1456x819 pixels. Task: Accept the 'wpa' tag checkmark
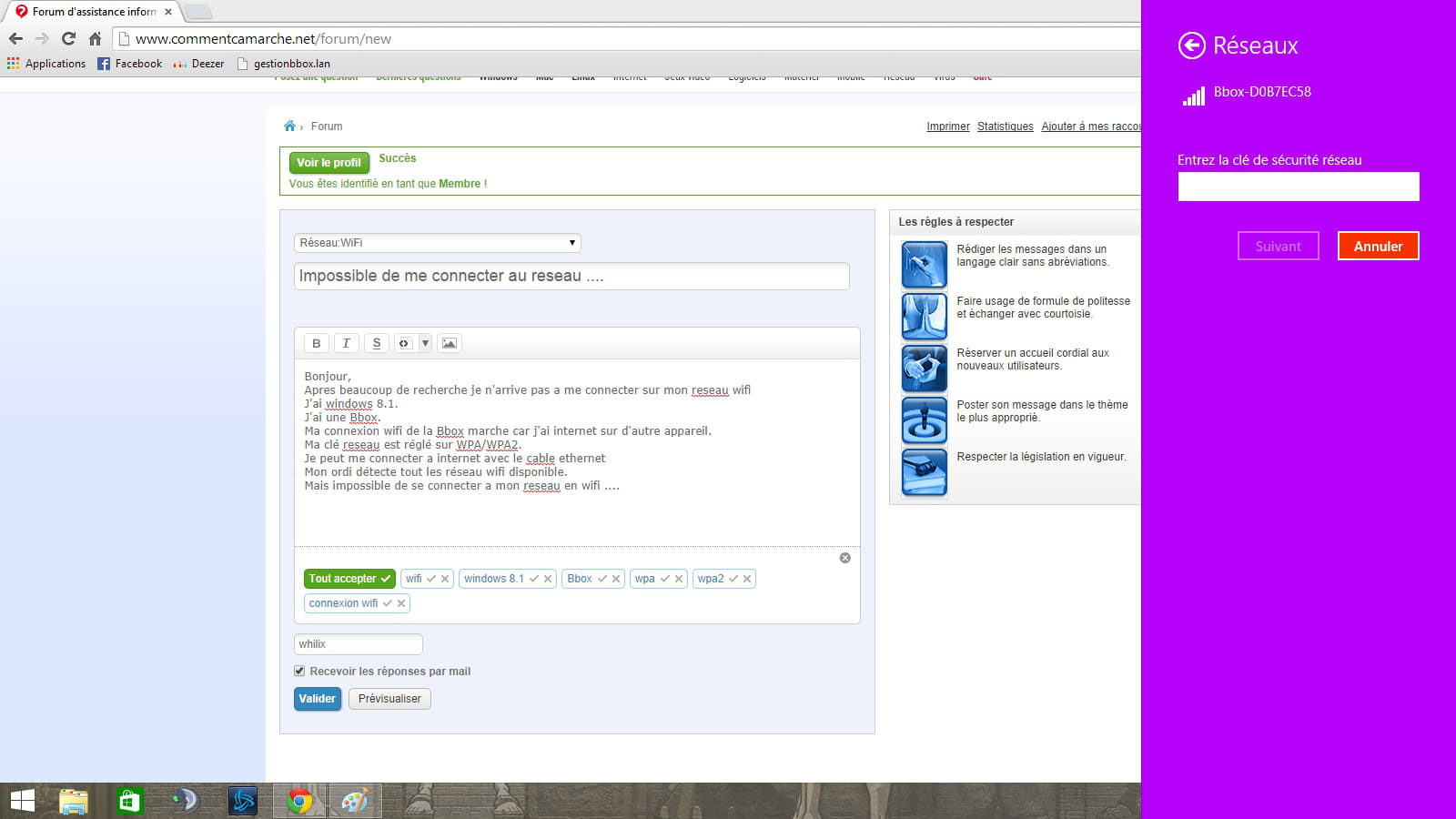pyautogui.click(x=665, y=579)
